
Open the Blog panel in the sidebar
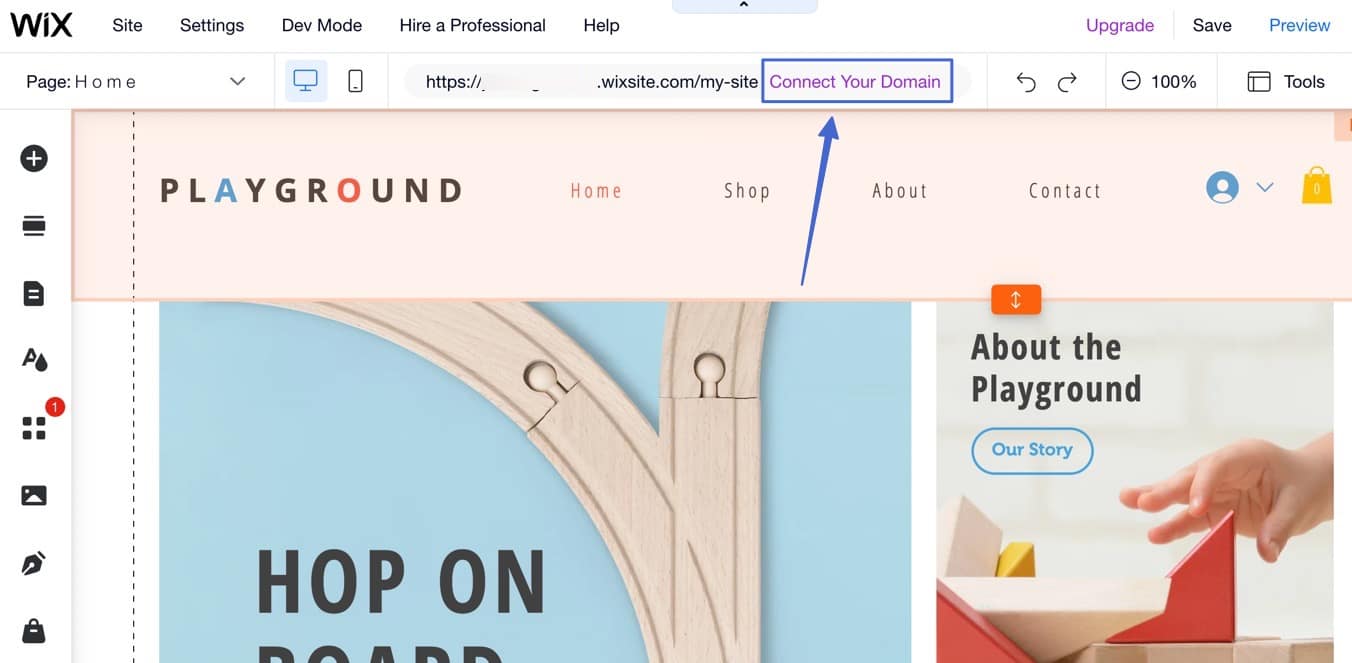[34, 562]
